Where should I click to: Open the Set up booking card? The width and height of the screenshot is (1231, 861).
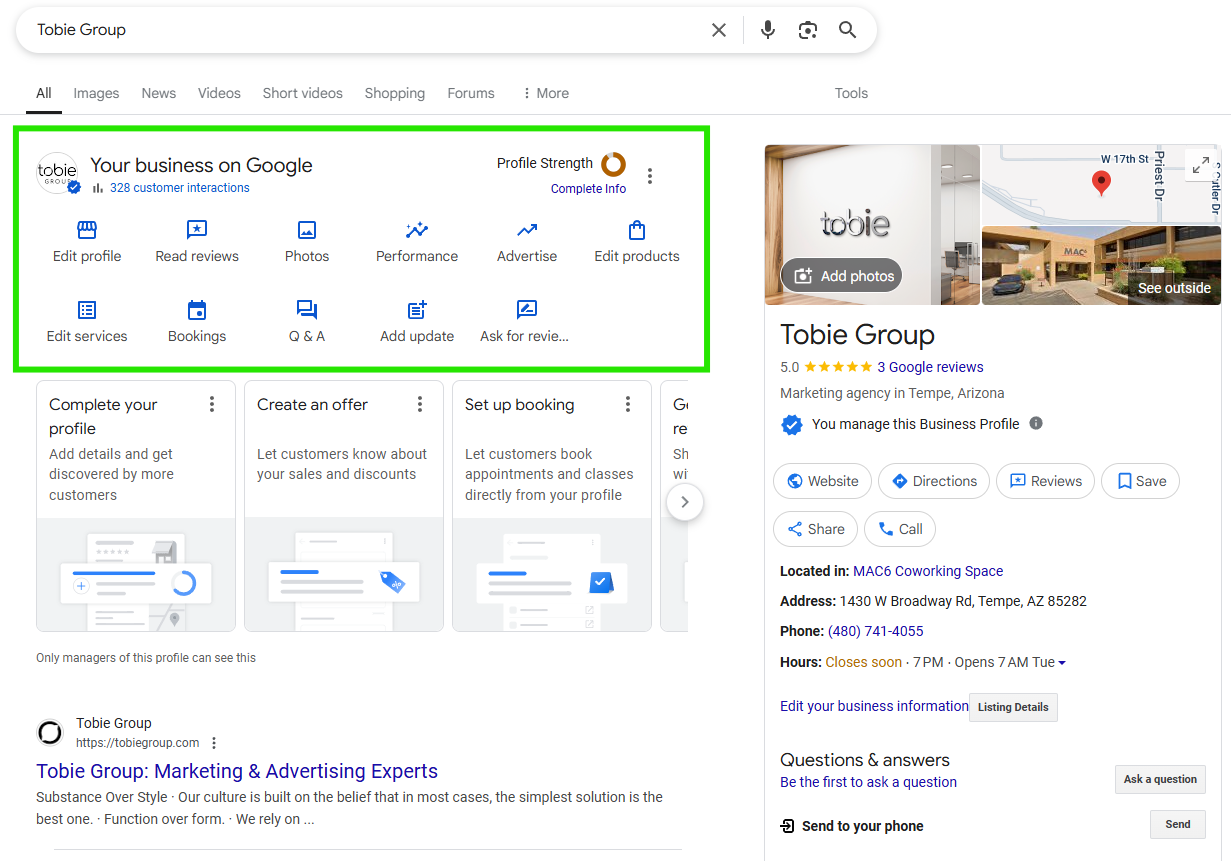click(x=552, y=505)
